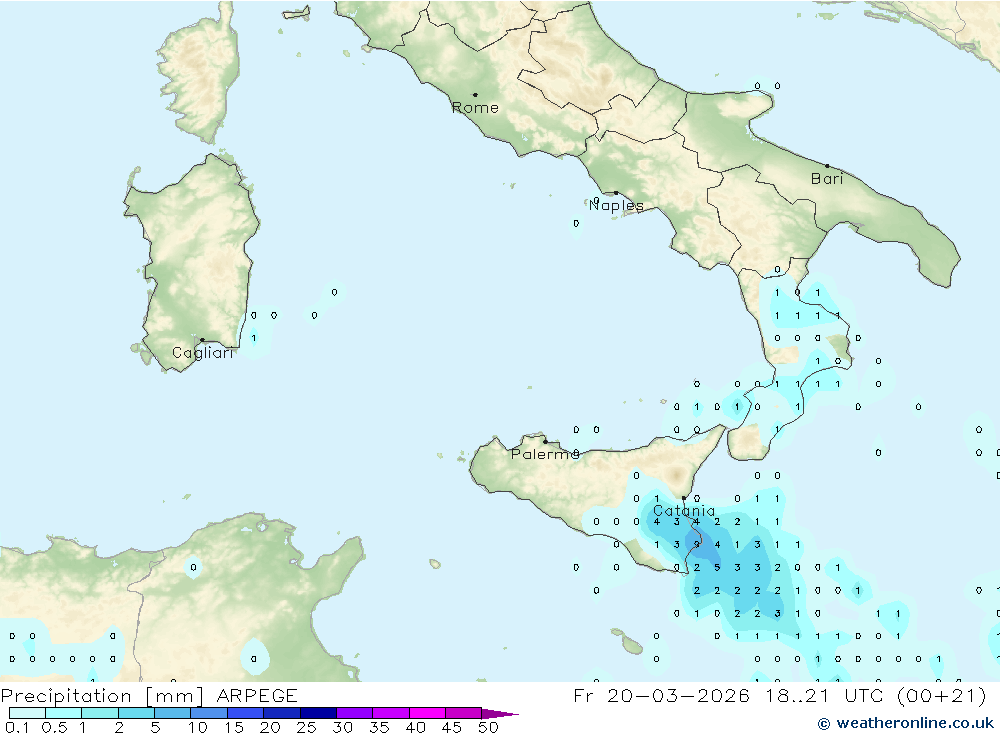Select the 30–35 mm legend color swatch
The height and width of the screenshot is (733, 1000).
point(355,713)
